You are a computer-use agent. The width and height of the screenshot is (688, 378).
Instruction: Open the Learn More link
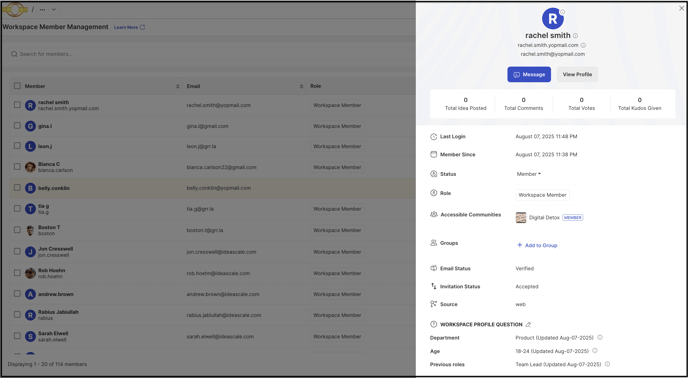click(129, 27)
